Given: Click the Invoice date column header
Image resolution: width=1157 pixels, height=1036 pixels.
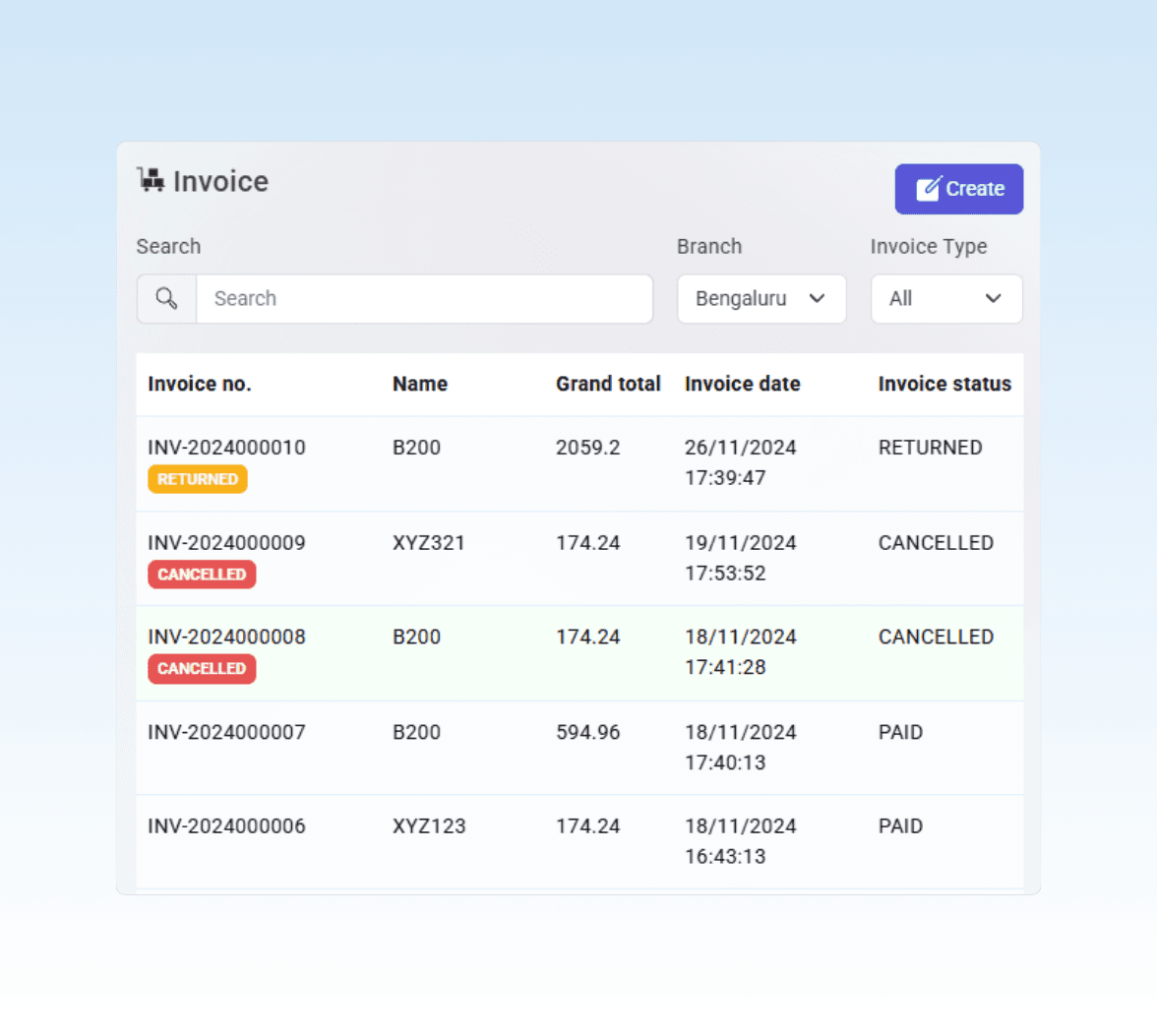Looking at the screenshot, I should pos(742,384).
